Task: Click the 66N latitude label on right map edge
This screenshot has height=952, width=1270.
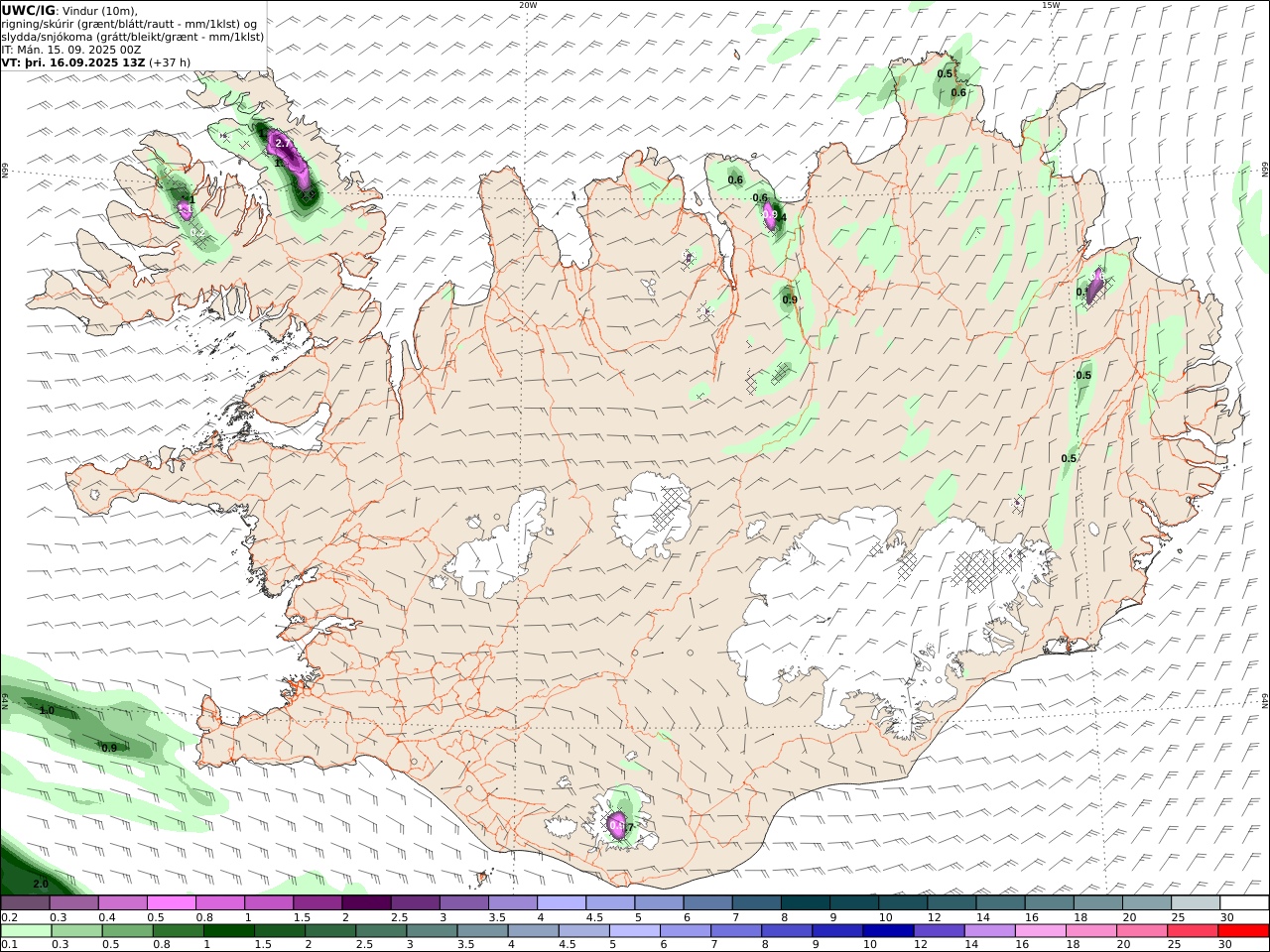Action: point(1265,171)
